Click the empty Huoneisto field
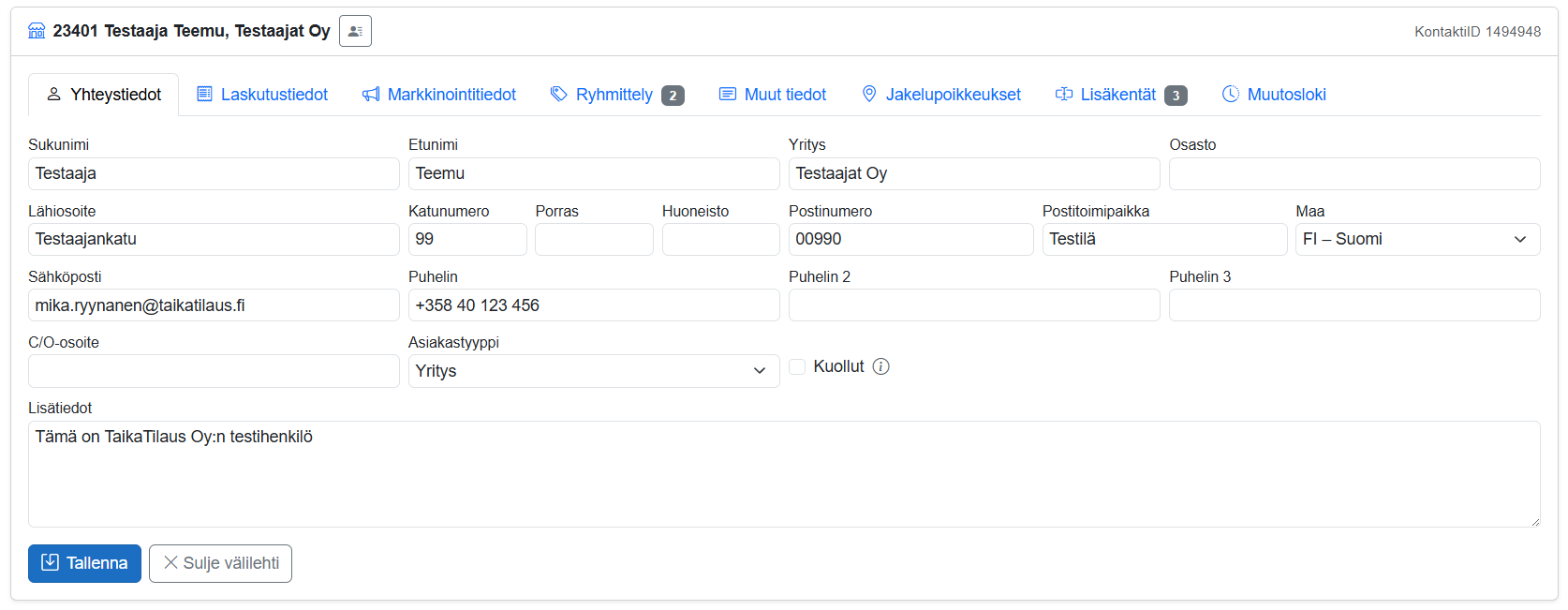 click(721, 239)
